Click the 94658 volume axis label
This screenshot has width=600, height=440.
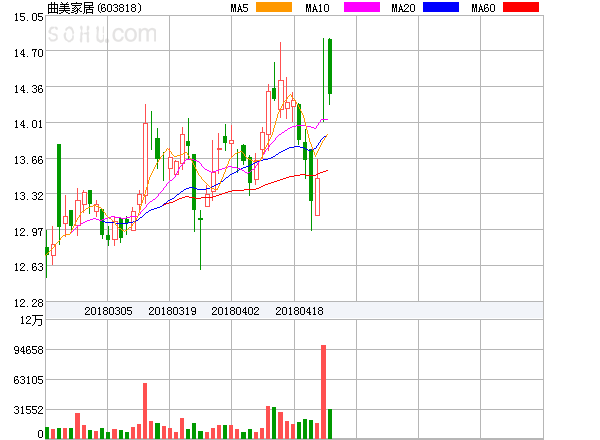(x=29, y=350)
